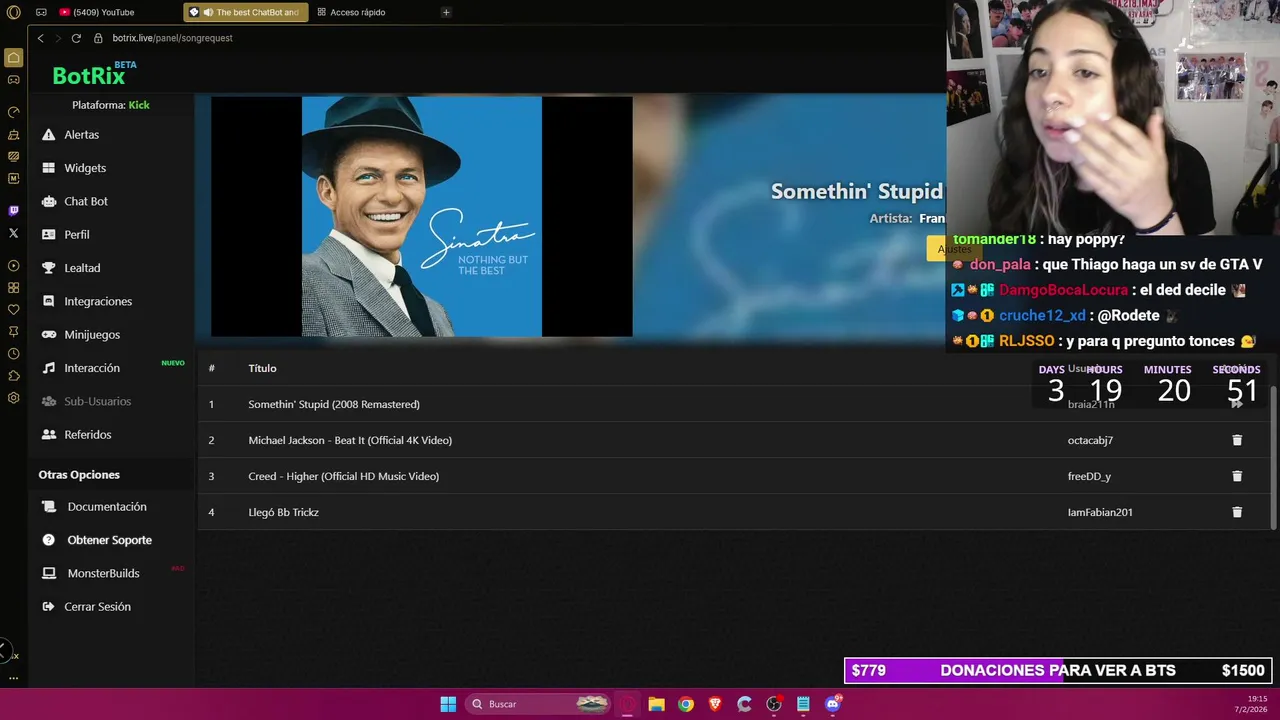Click browser back arrow

(x=40, y=38)
